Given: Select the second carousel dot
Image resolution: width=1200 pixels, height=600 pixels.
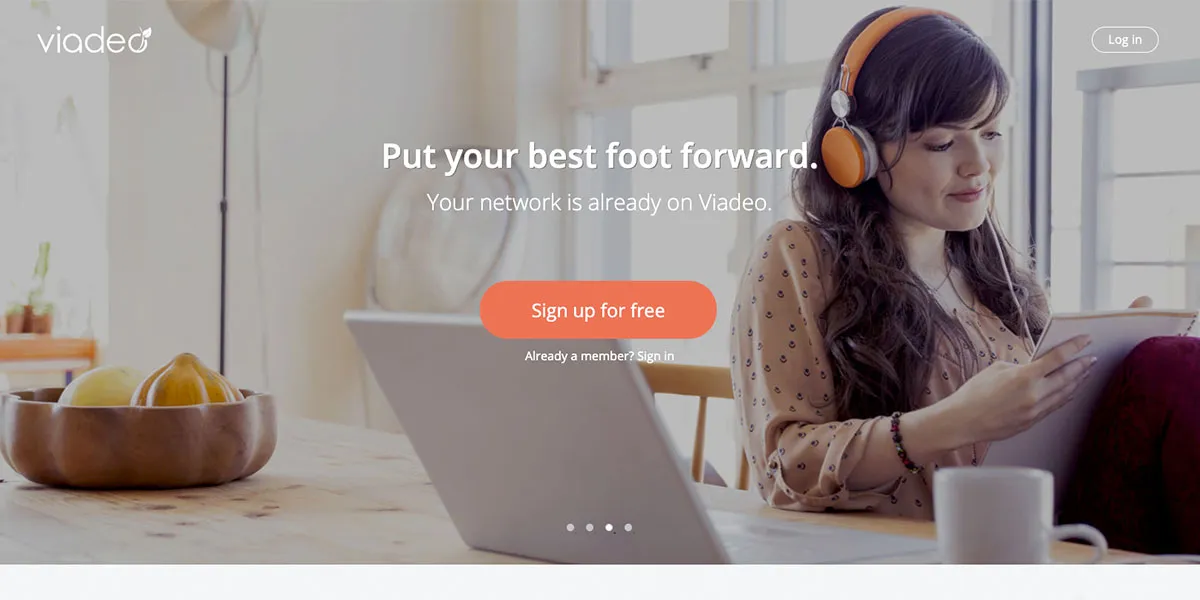Looking at the screenshot, I should [589, 527].
